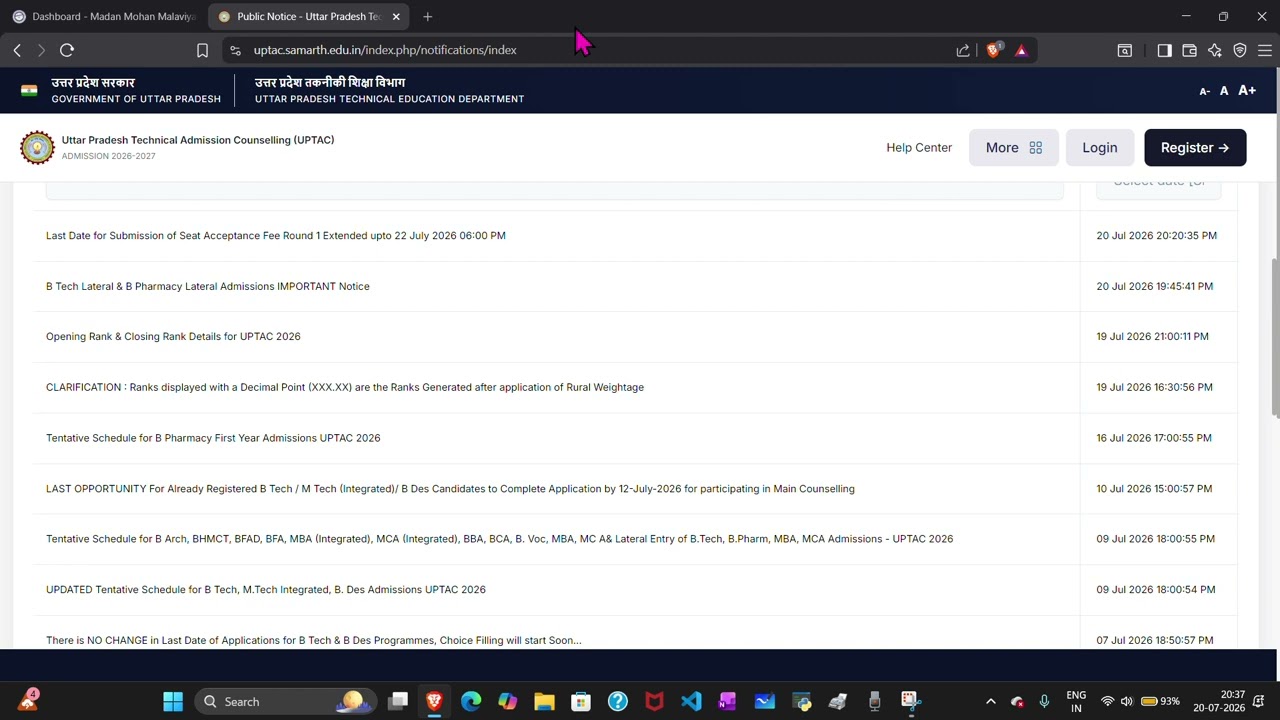Open Opening Rank & Closing Rank Details notice
Viewport: 1280px width, 720px height.
point(173,337)
